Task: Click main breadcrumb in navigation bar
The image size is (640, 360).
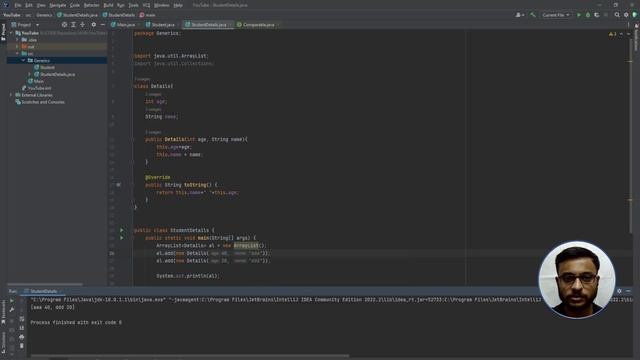Action: 147,15
